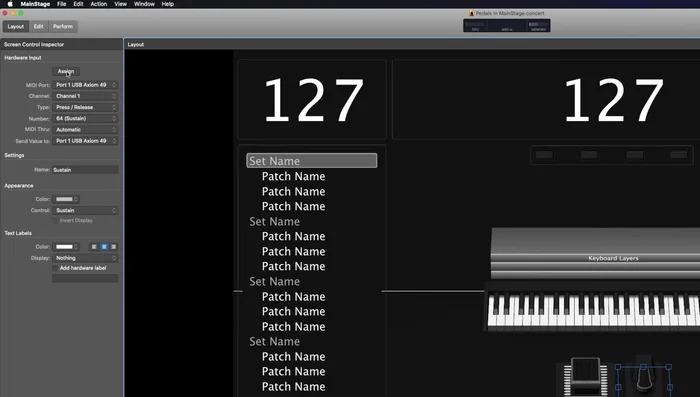Click the concert document icon in title bar

click(471, 13)
